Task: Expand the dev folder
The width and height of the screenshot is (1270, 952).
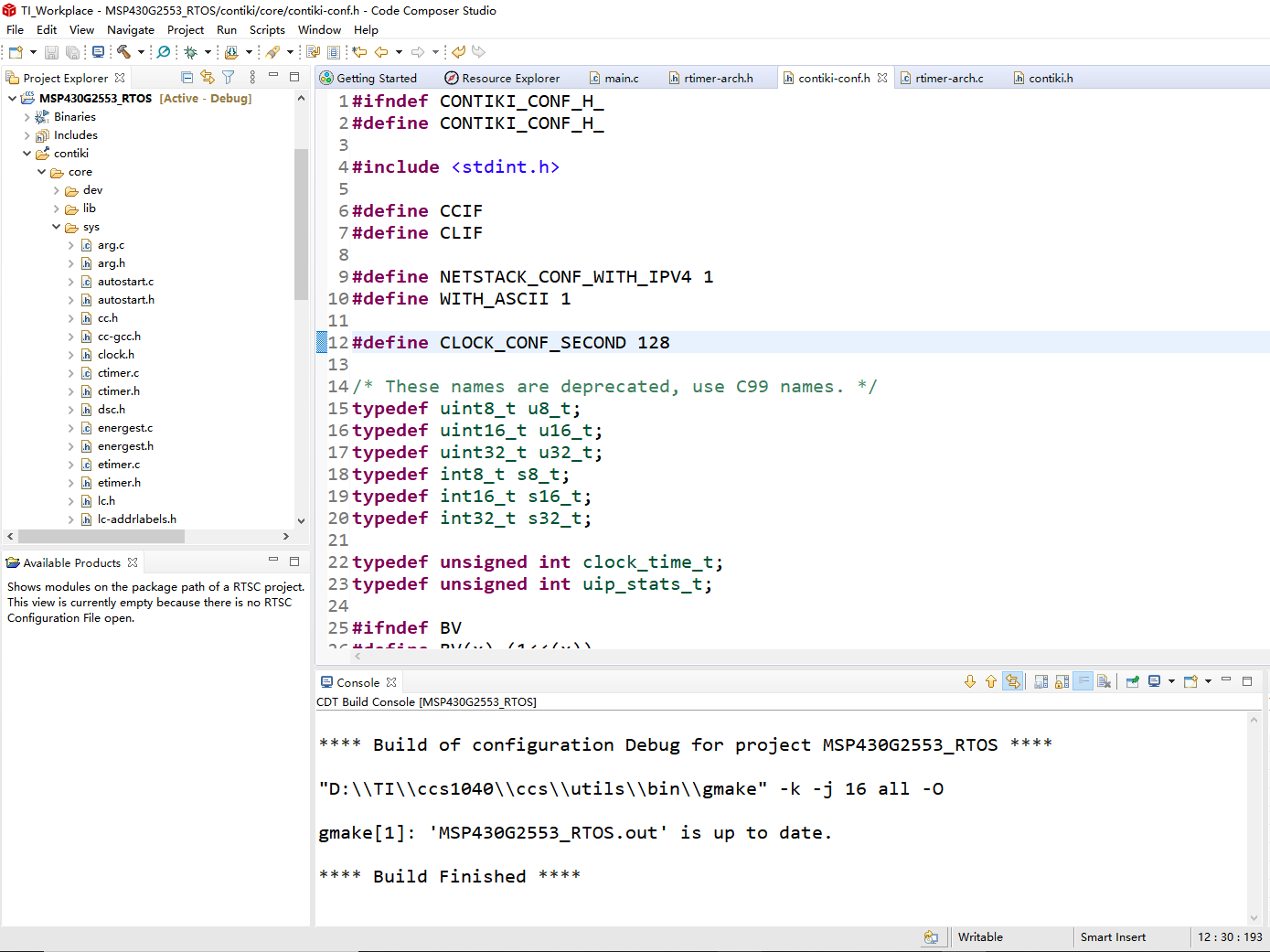Action: [56, 190]
